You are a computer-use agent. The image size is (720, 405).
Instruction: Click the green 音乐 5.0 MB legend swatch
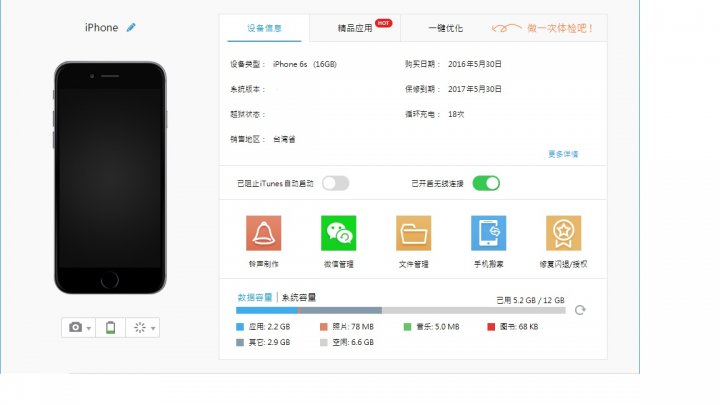(x=407, y=327)
